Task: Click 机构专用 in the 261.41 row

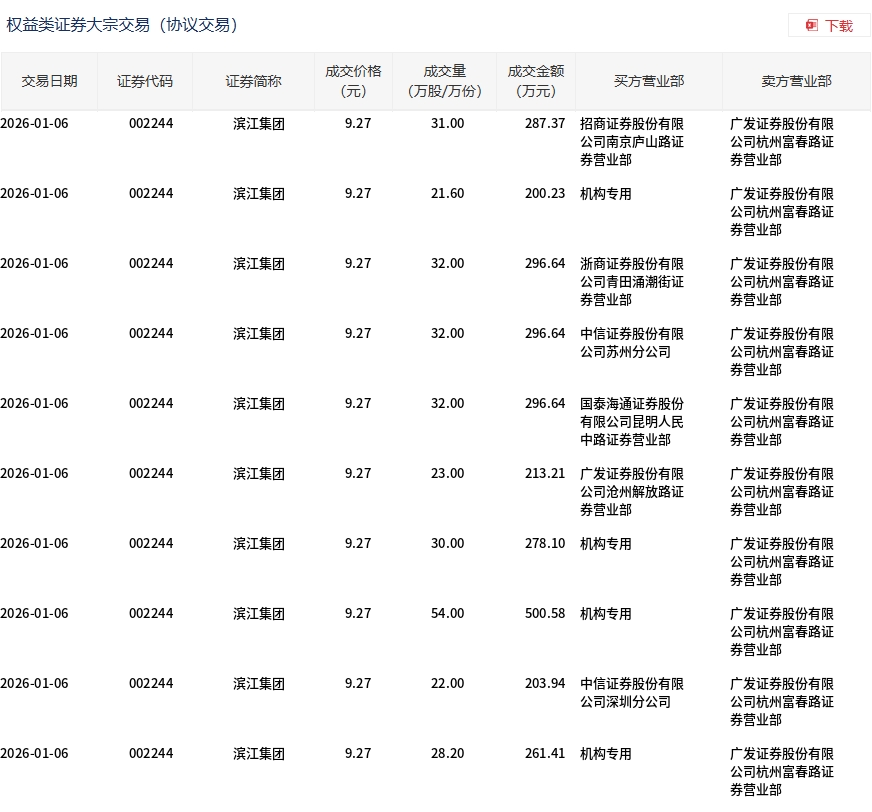Action: (606, 754)
